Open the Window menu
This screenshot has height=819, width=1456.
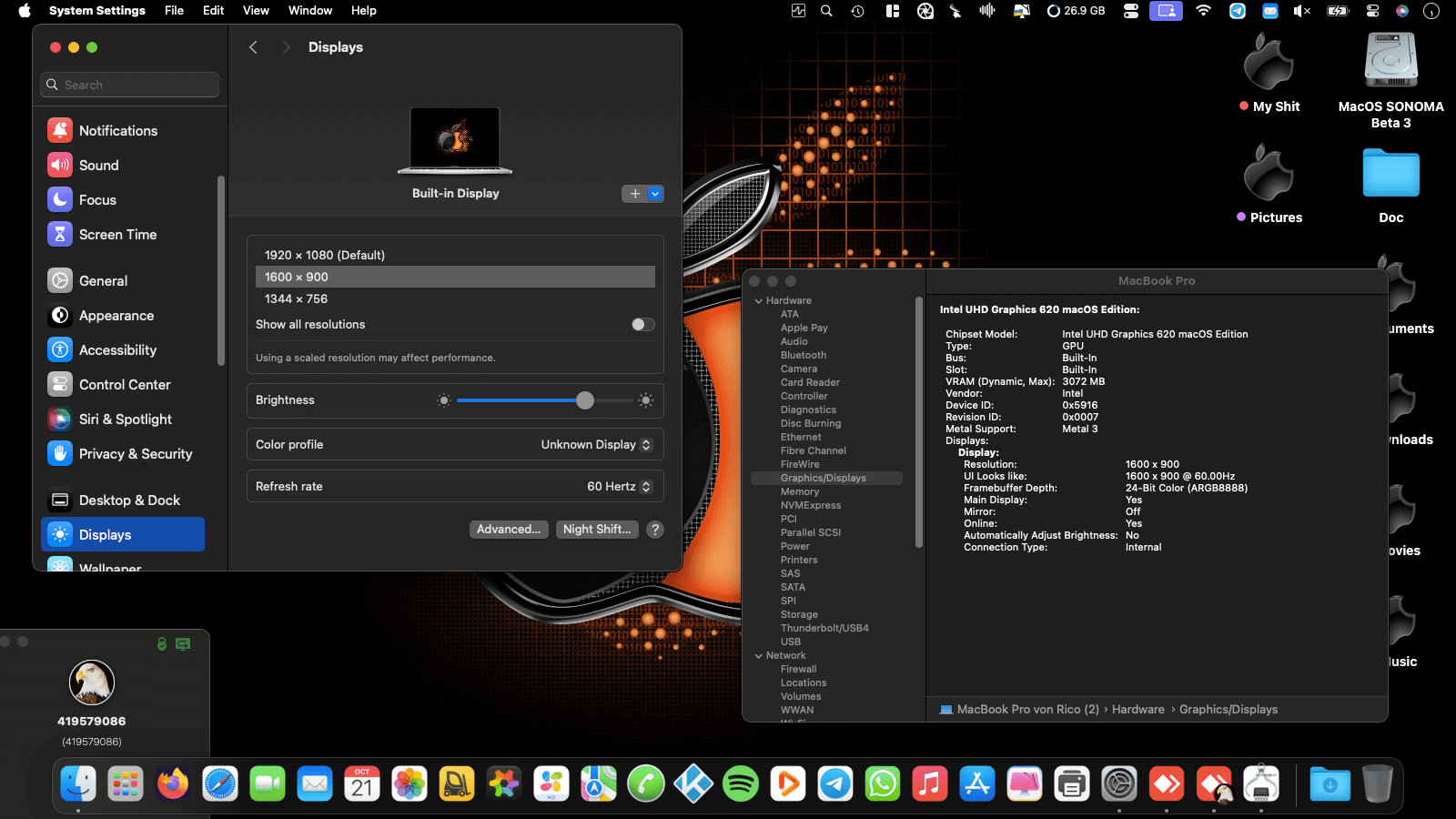(x=310, y=11)
